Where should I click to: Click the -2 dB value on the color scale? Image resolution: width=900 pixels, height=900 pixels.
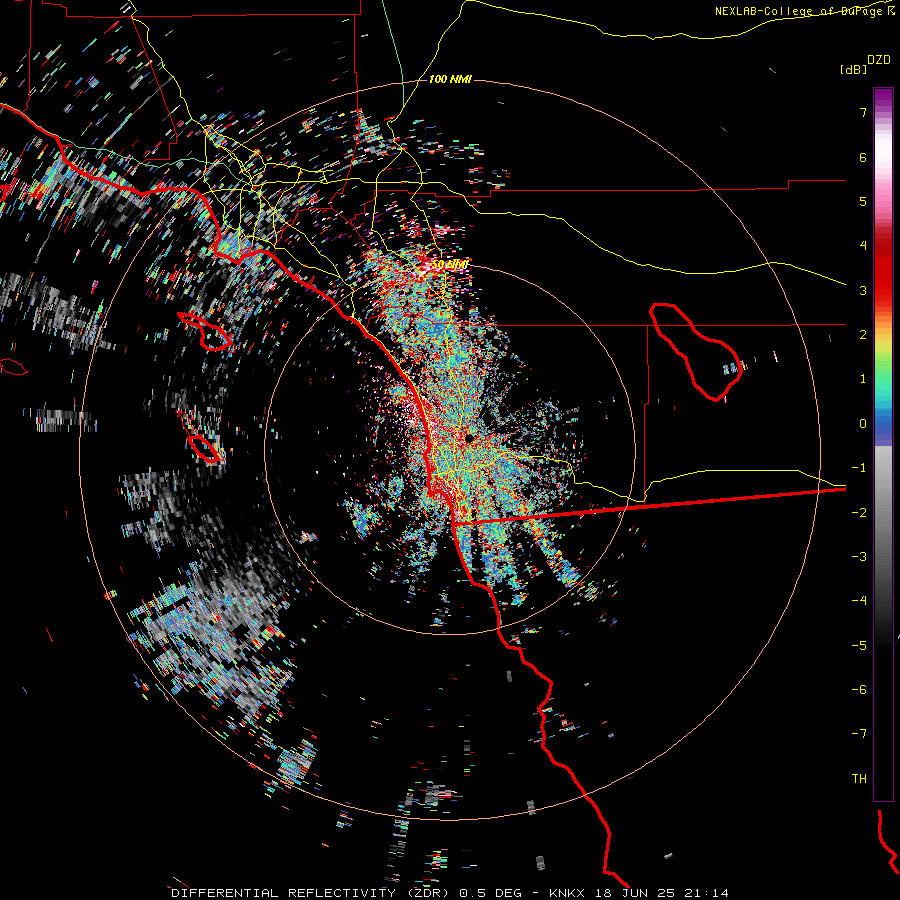(x=859, y=513)
